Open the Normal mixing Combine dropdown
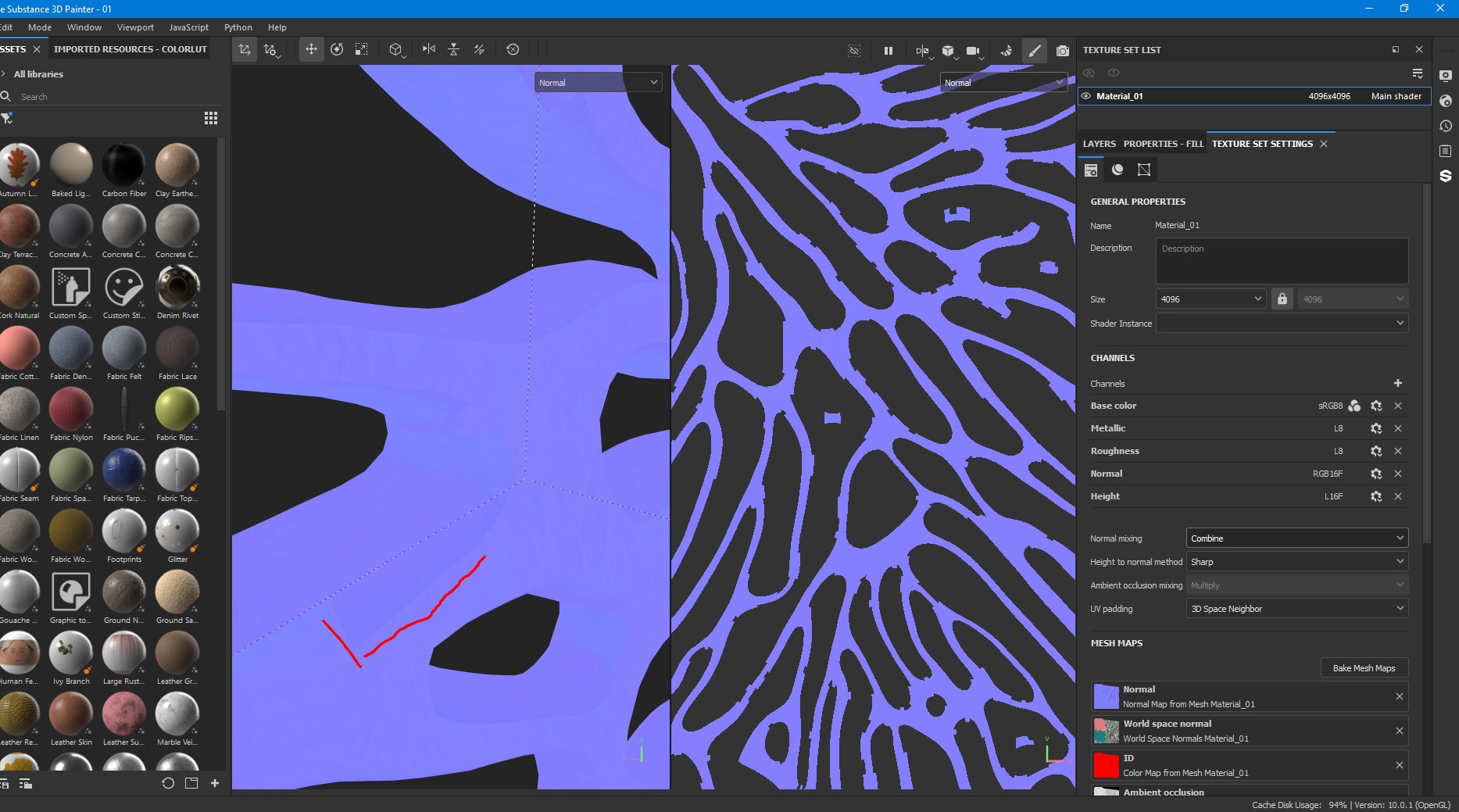The height and width of the screenshot is (812, 1459). (x=1296, y=538)
